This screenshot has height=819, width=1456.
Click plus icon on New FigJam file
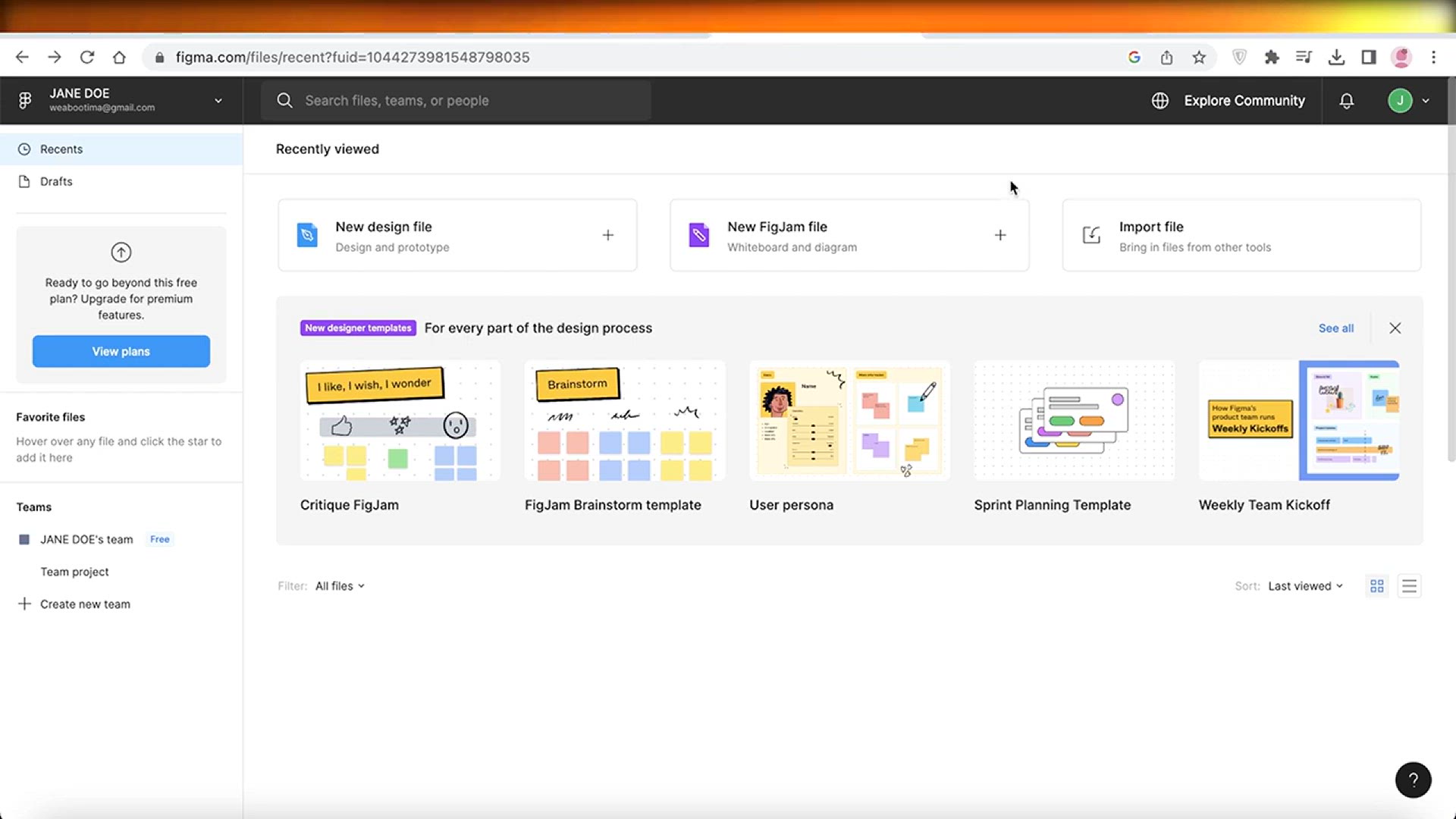pyautogui.click(x=1000, y=235)
